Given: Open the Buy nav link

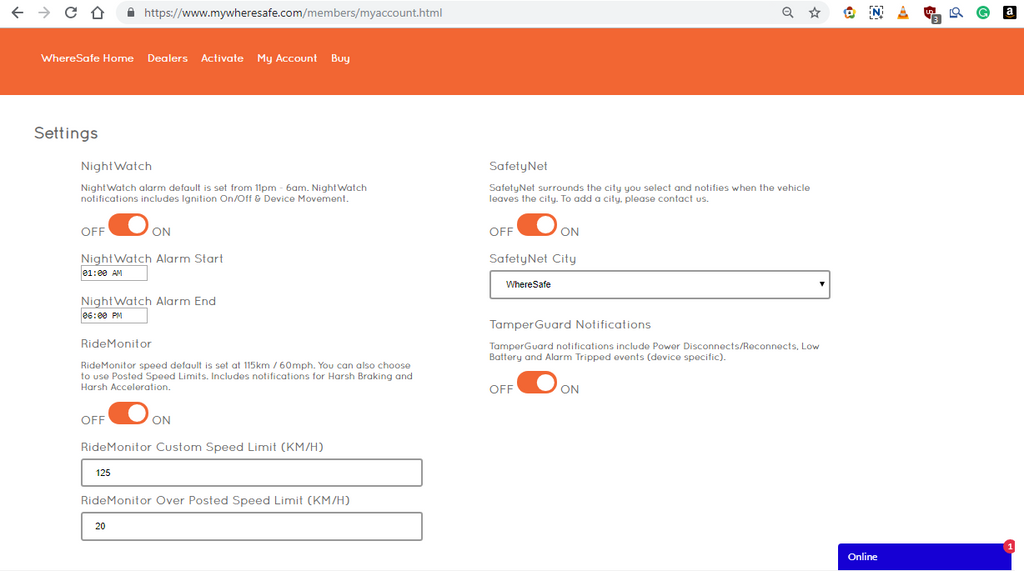Looking at the screenshot, I should pos(340,58).
